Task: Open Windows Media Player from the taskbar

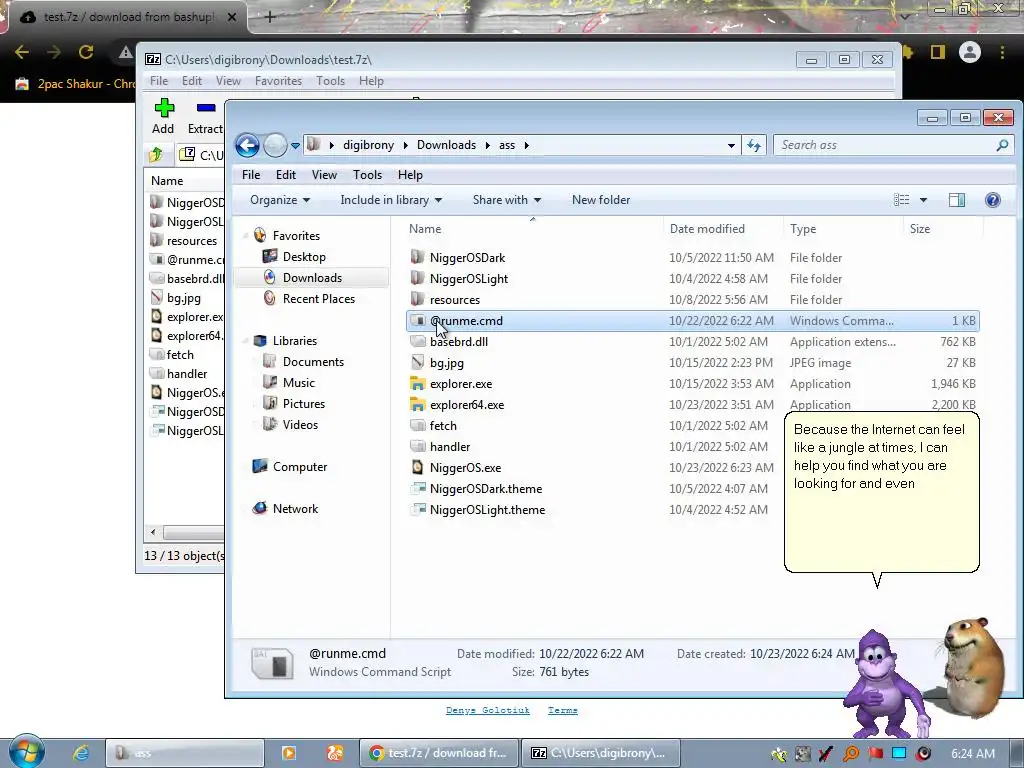Action: (x=289, y=753)
